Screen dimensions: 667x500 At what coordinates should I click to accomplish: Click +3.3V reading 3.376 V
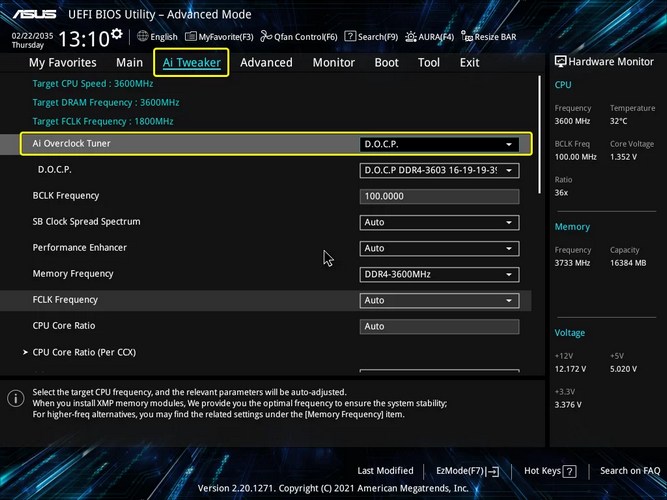point(568,405)
